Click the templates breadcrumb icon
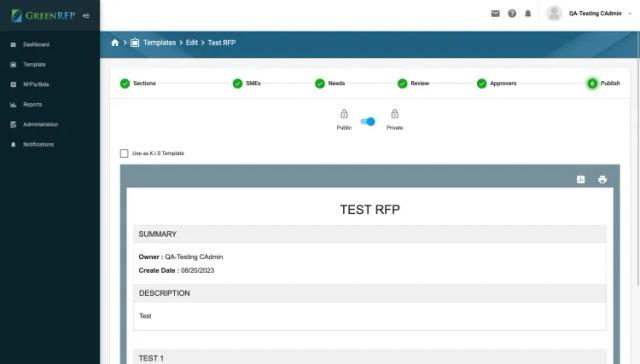 click(135, 42)
